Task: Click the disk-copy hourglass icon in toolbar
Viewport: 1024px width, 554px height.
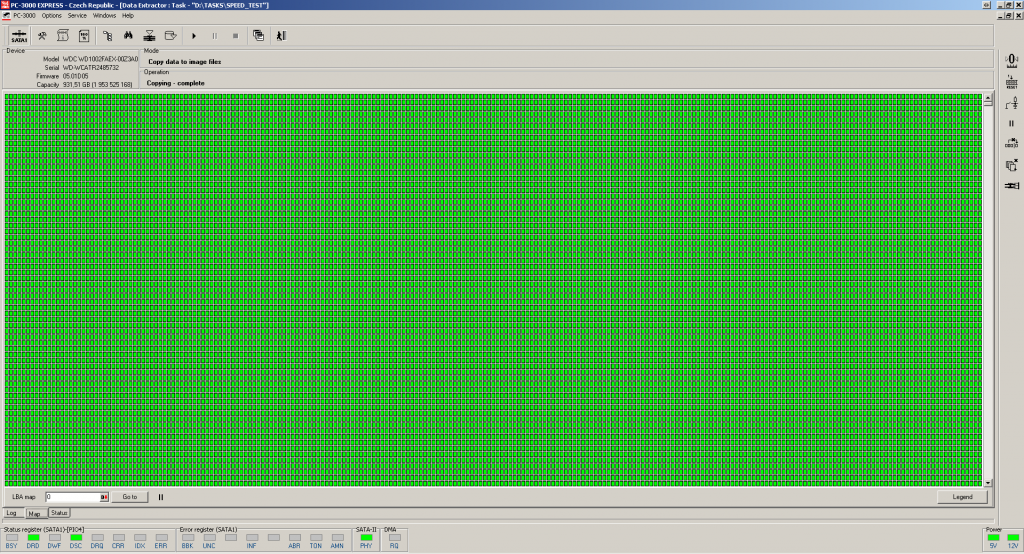Action: click(150, 36)
